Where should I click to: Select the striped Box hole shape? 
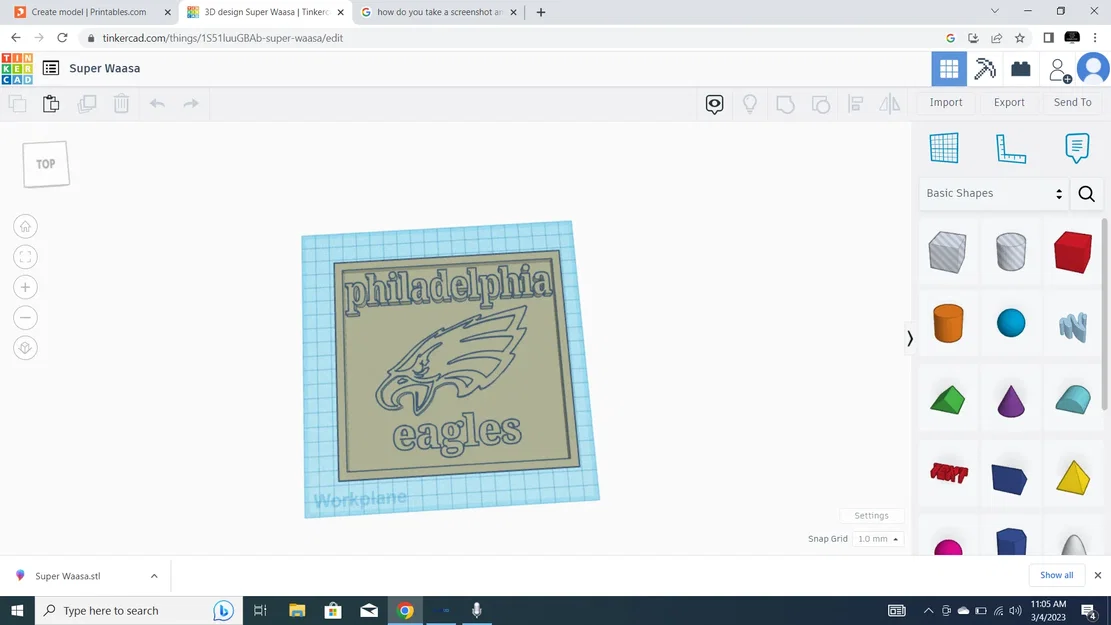(x=947, y=252)
